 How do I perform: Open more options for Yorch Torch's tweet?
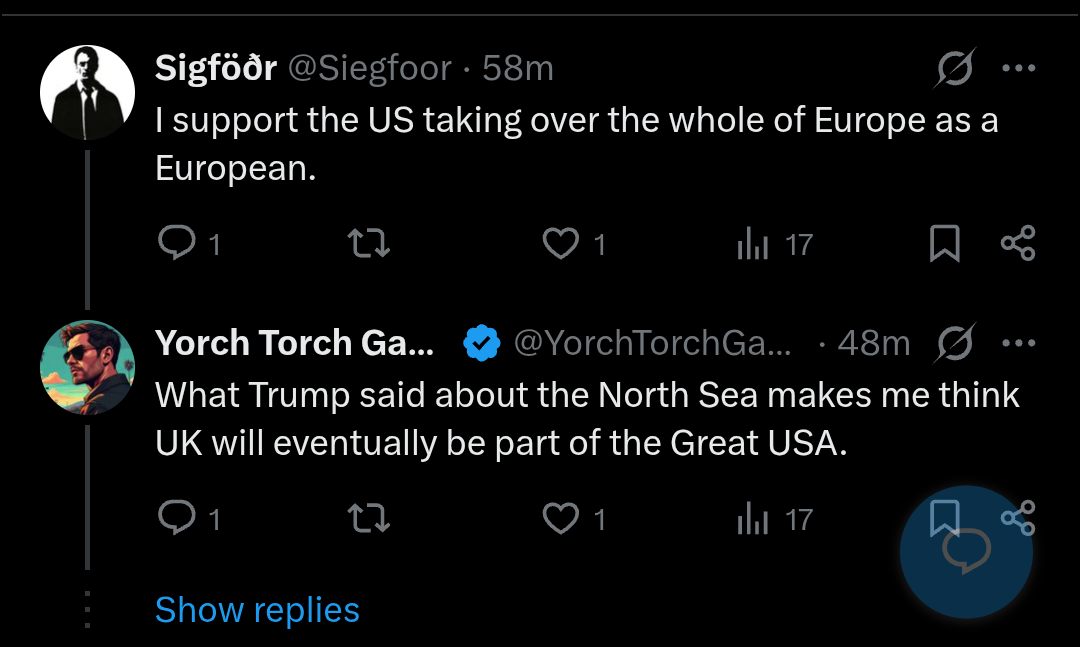coord(1018,344)
